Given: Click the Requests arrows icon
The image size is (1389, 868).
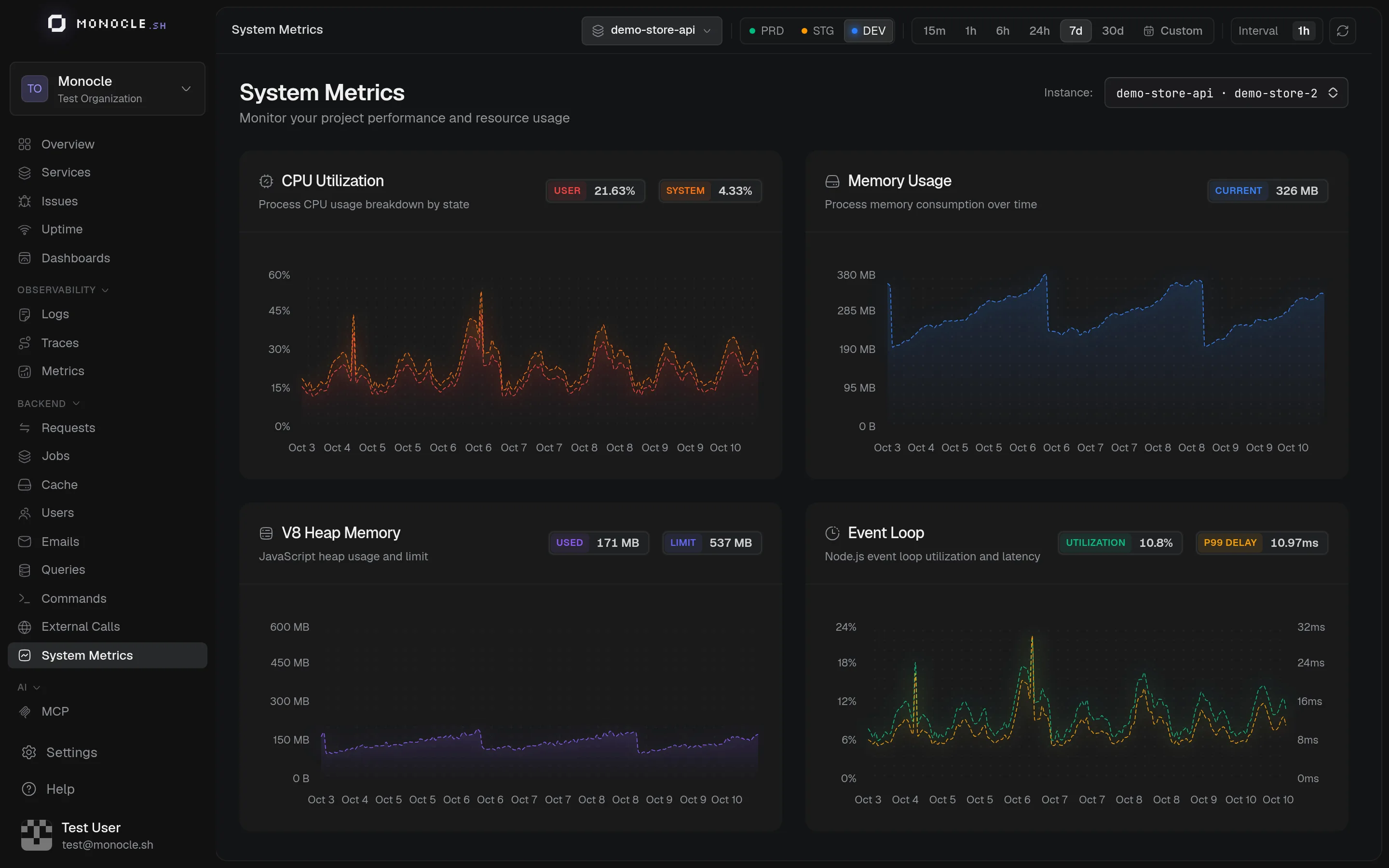Looking at the screenshot, I should pos(25,428).
